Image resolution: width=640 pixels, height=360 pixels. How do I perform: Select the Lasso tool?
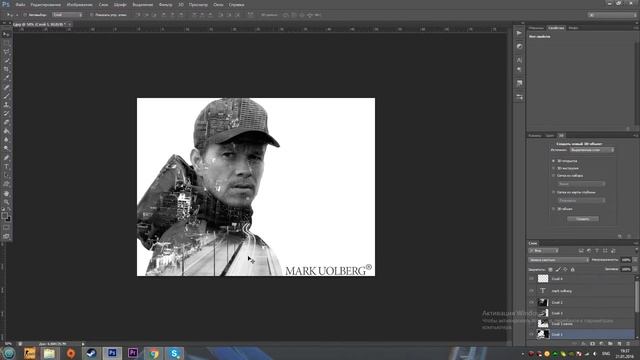6,52
